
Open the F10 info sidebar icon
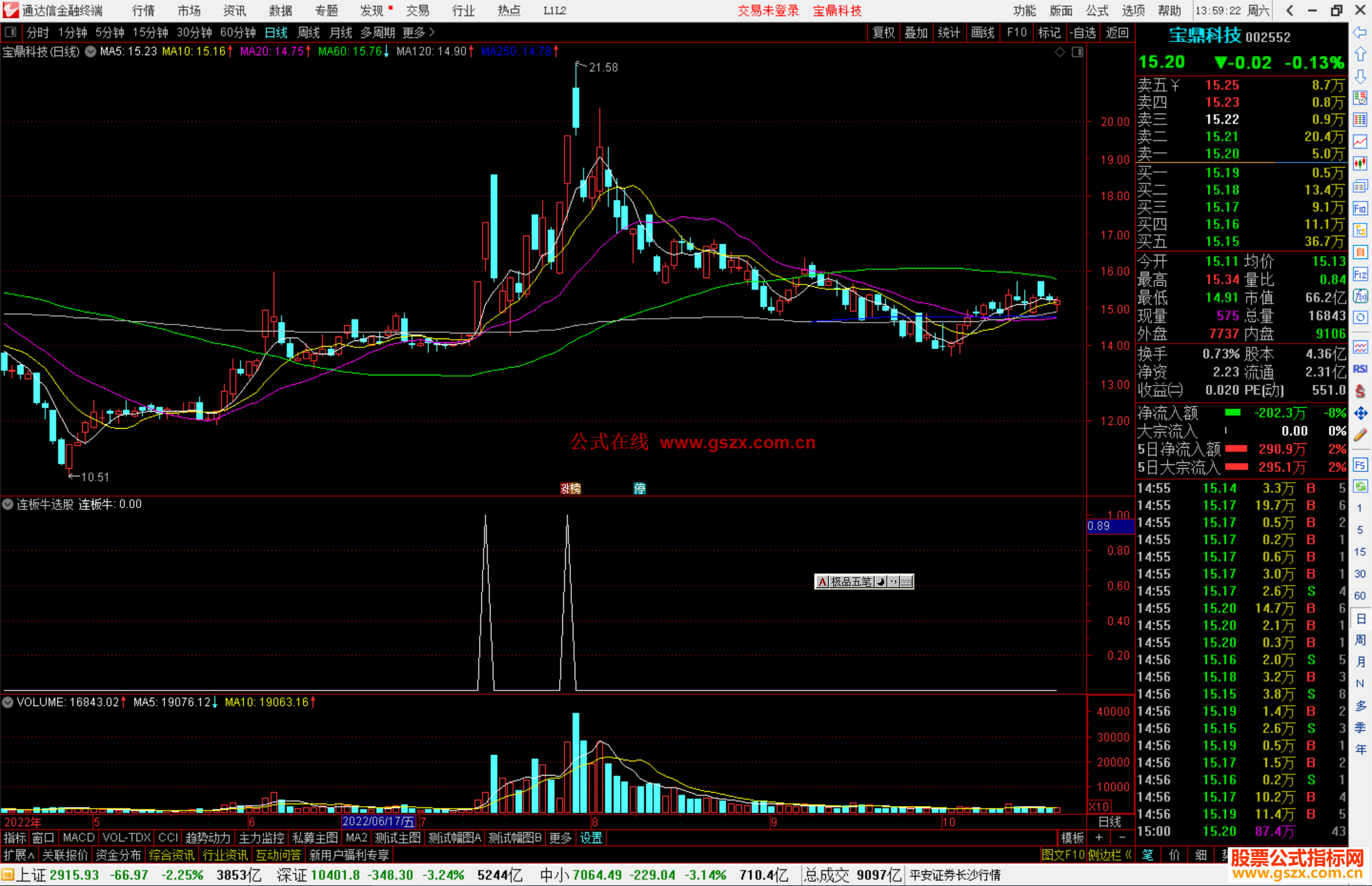[1360, 208]
